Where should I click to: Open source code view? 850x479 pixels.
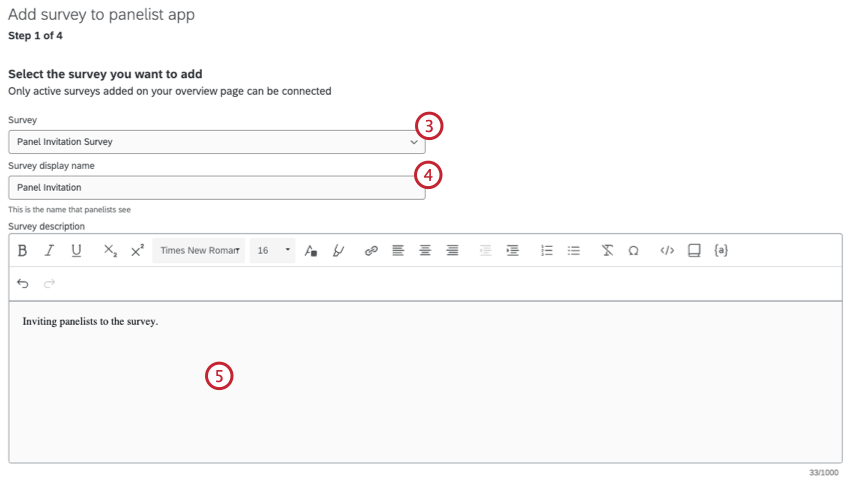[x=667, y=250]
